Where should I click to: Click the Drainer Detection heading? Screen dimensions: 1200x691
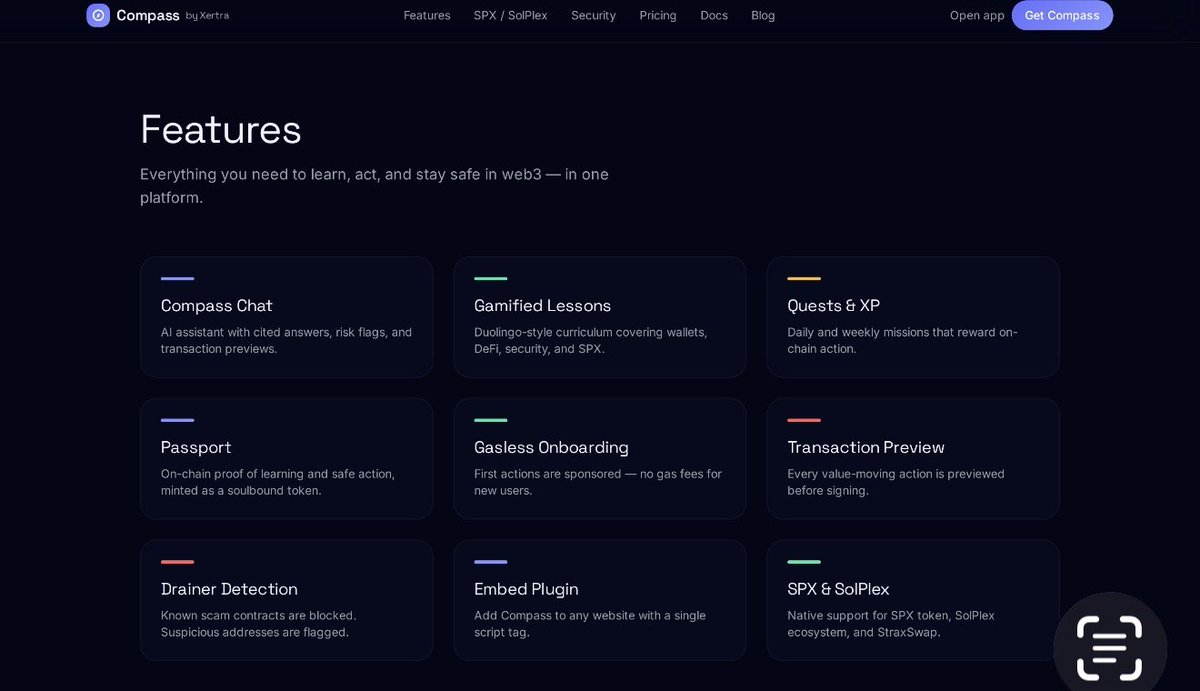click(x=229, y=589)
